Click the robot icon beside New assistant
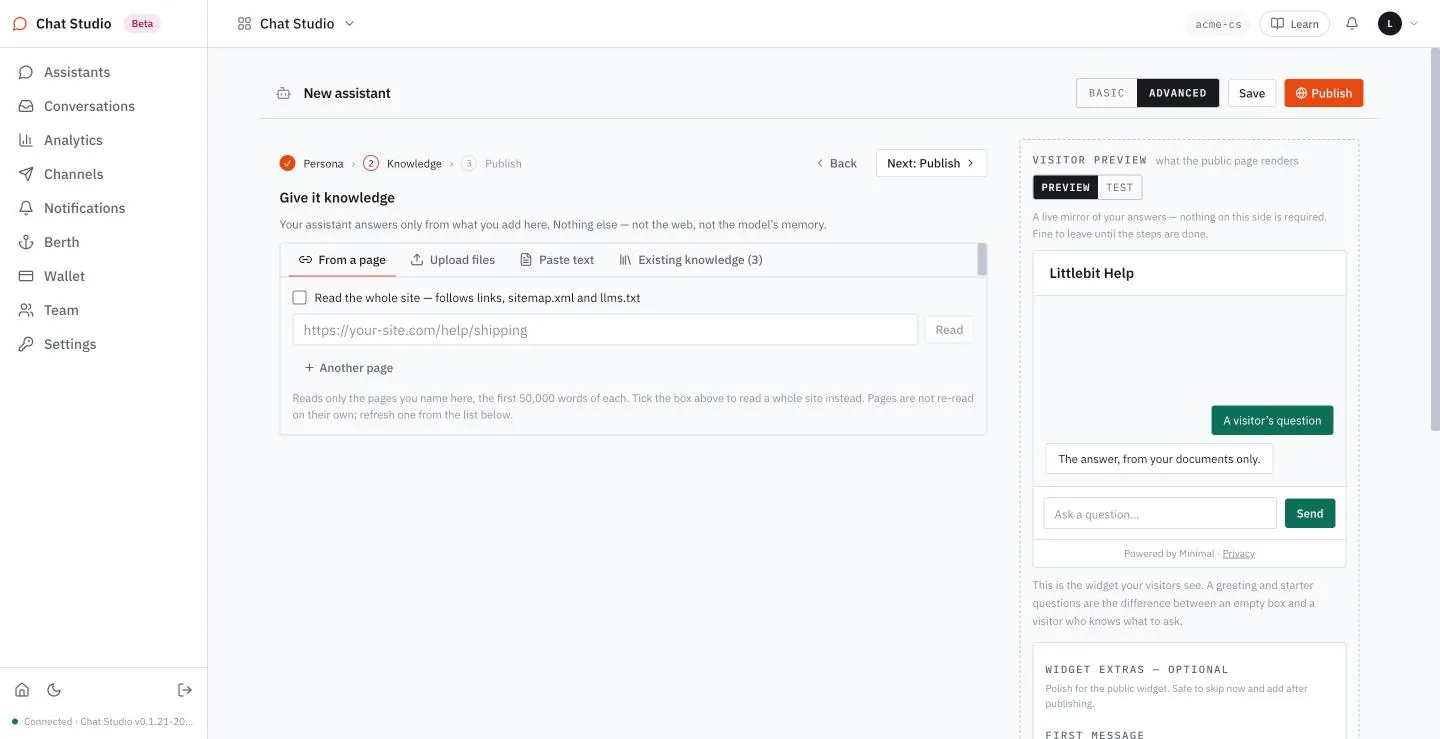The image size is (1440, 739). pyautogui.click(x=284, y=93)
